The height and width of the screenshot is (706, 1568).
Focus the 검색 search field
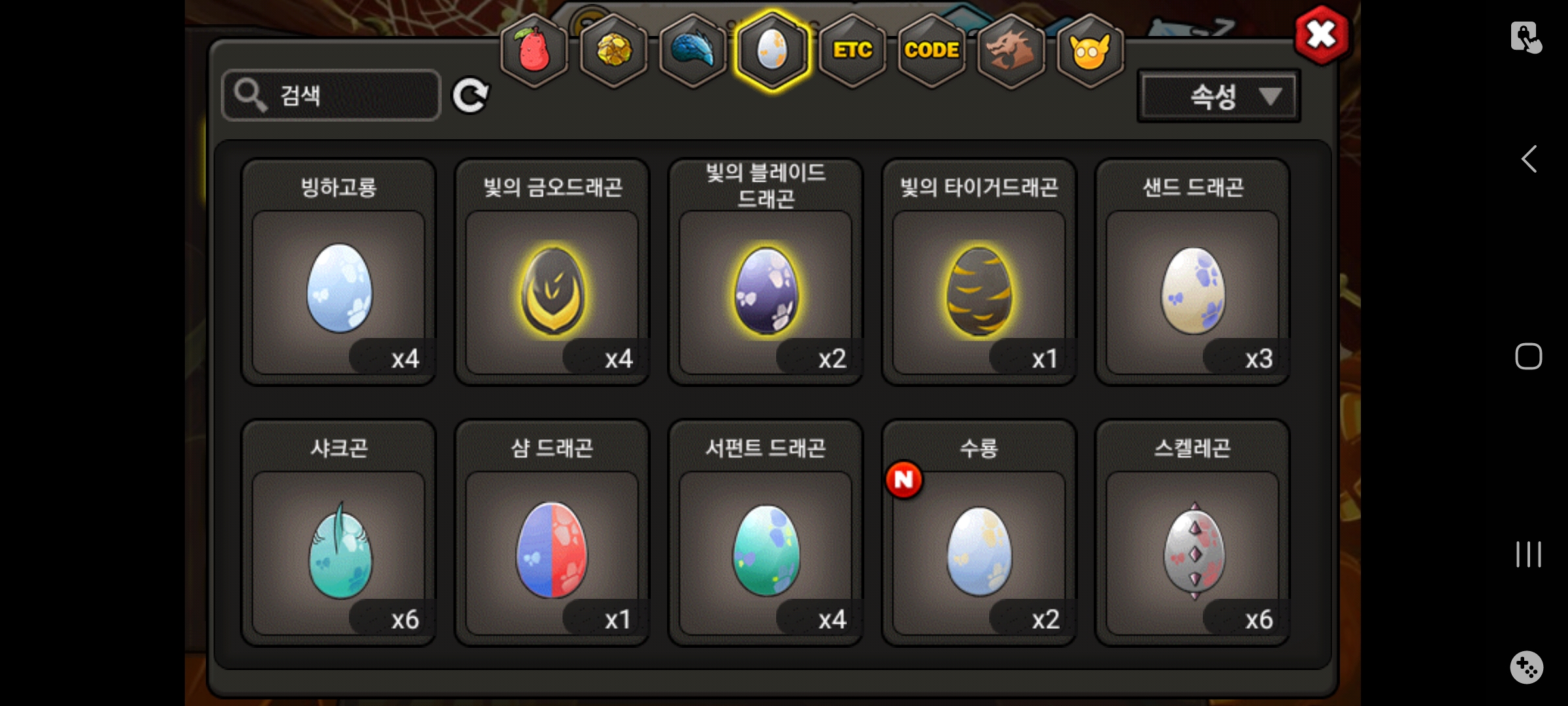point(331,95)
